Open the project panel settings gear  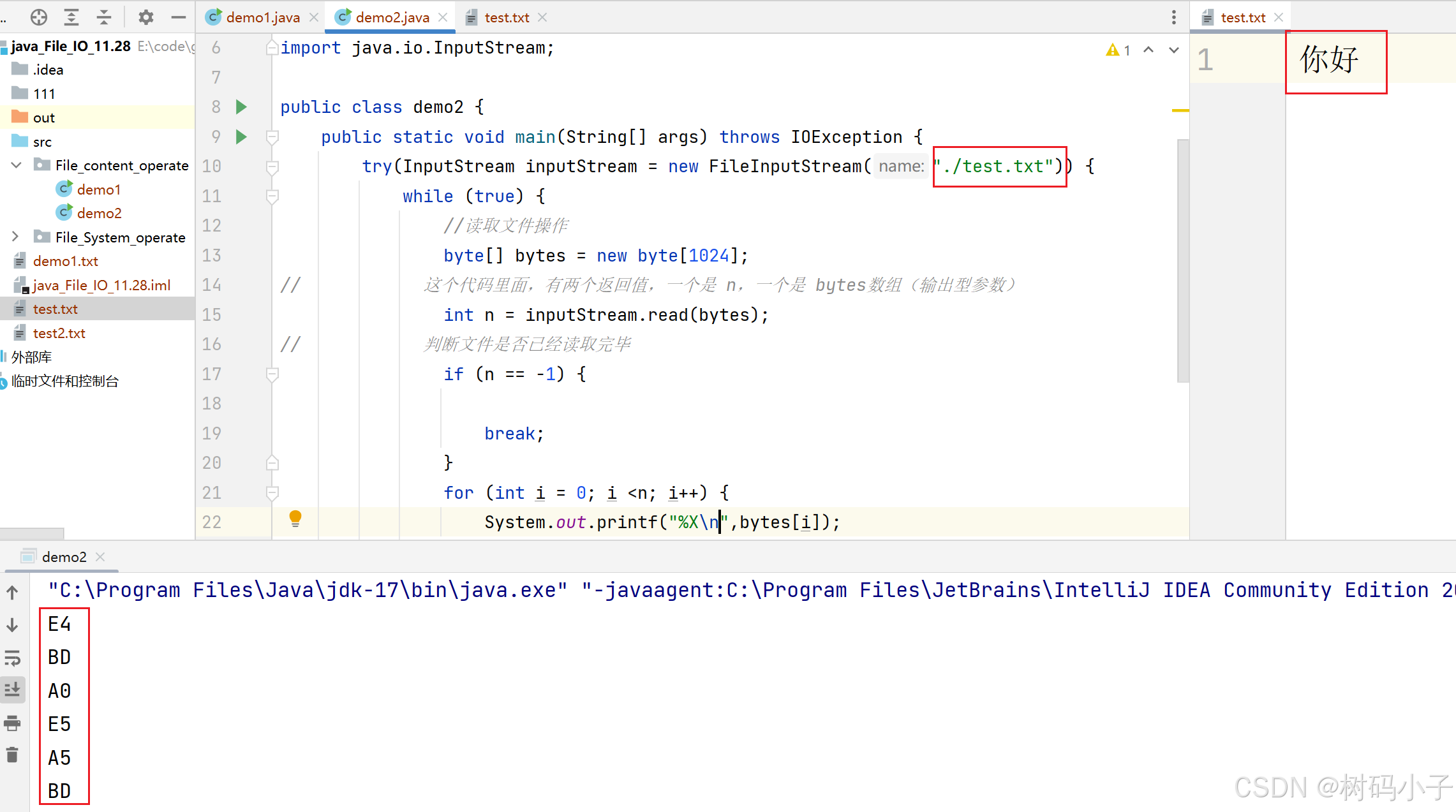pos(146,17)
